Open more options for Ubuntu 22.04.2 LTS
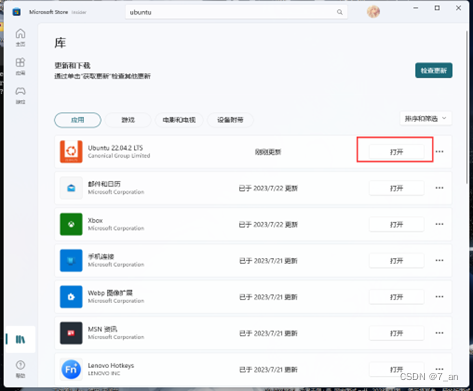Image resolution: width=473 pixels, height=391 pixels. 439,152
